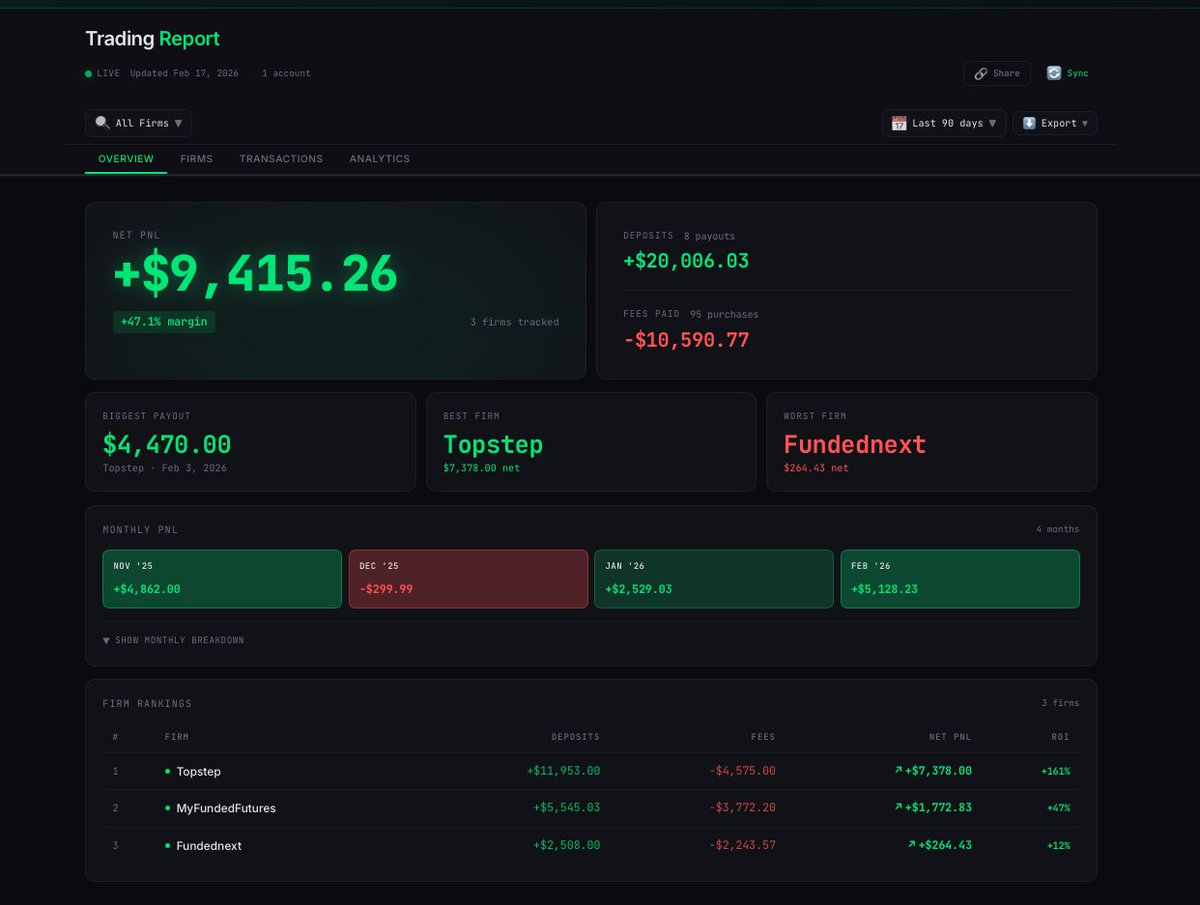Viewport: 1200px width, 905px height.
Task: Switch to the Overview tab
Action: tap(126, 159)
